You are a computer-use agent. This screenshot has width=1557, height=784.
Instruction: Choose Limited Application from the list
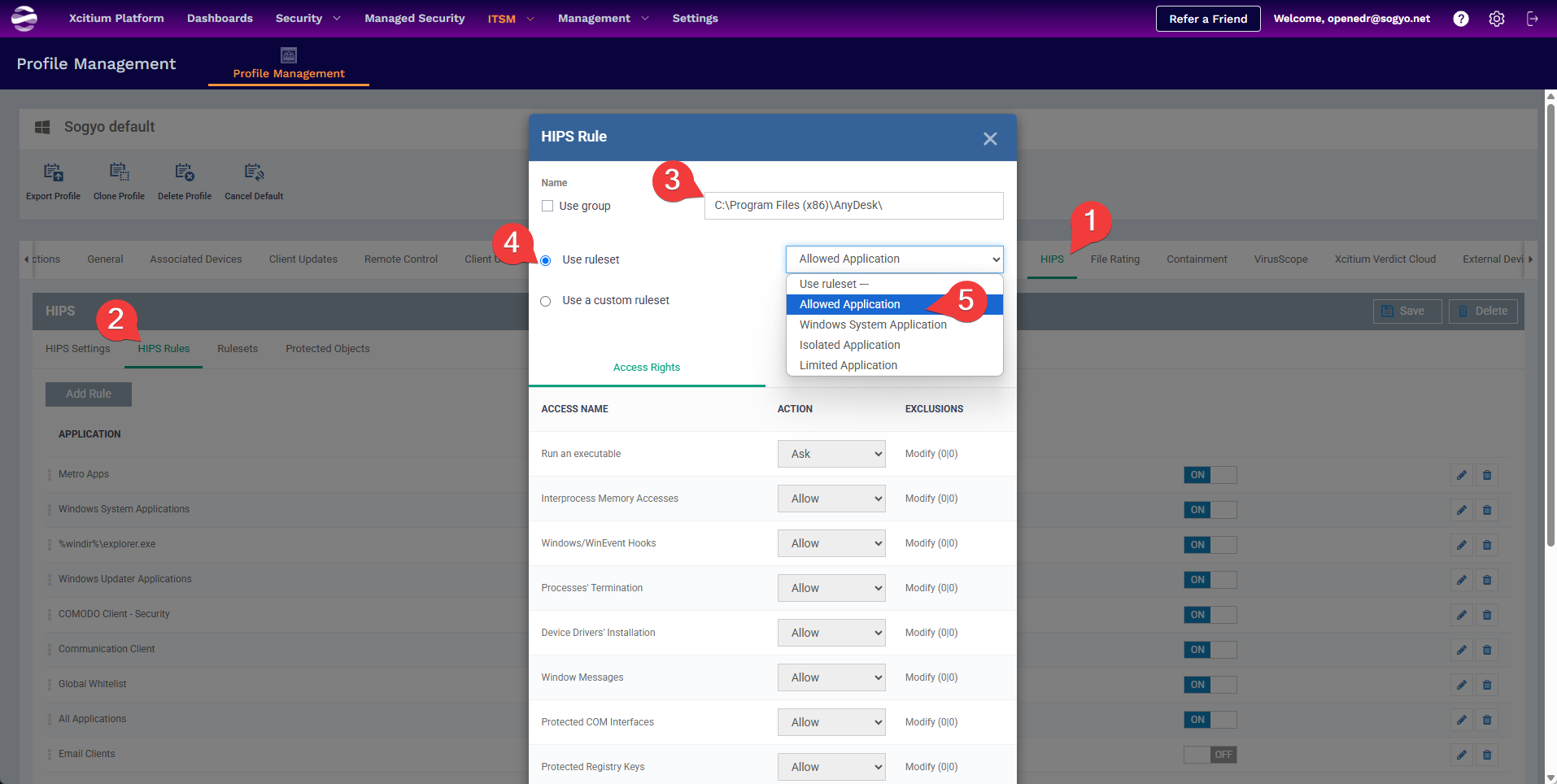tap(895, 365)
